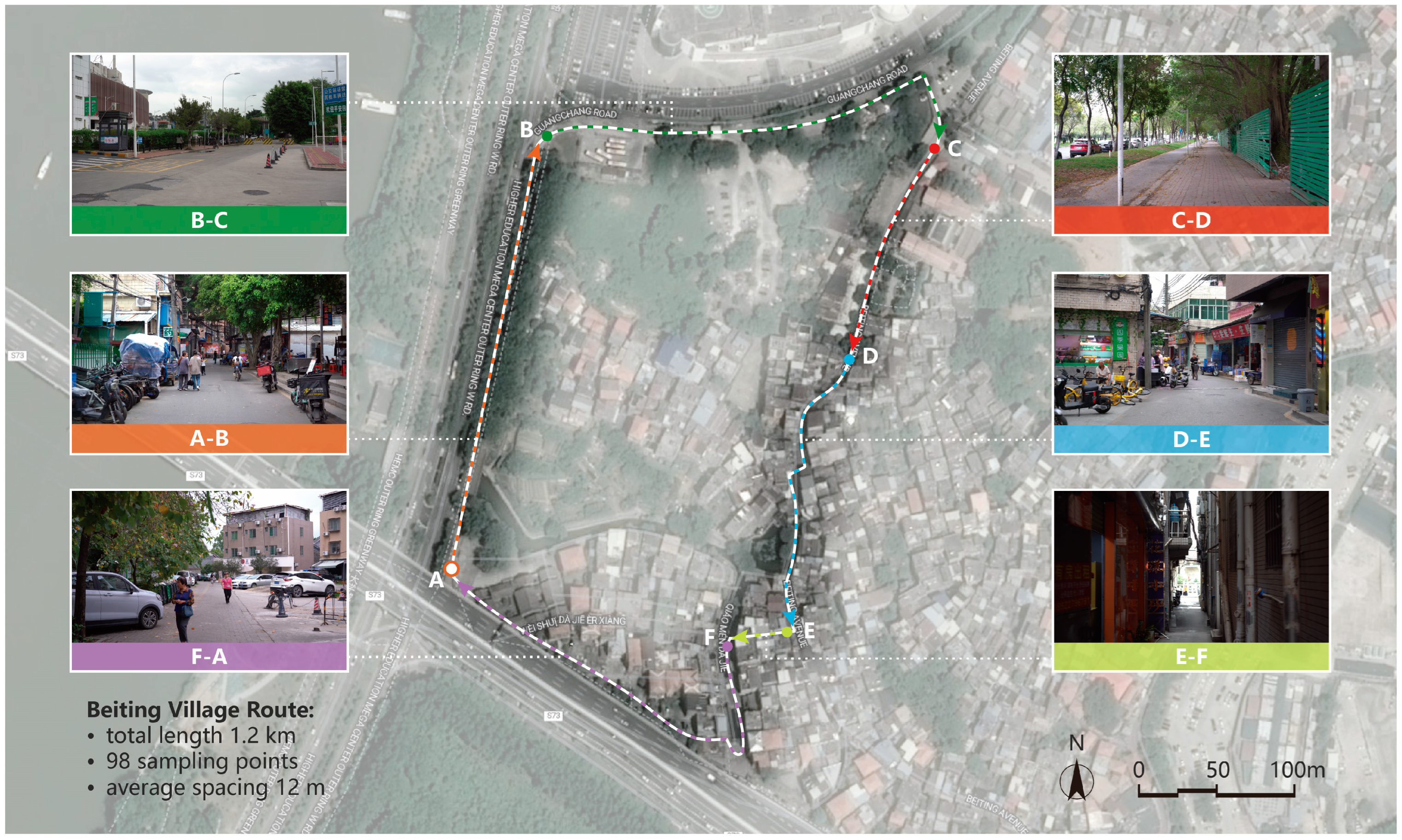Click the purple F-A label bar
The width and height of the screenshot is (1402, 840).
coord(209,657)
